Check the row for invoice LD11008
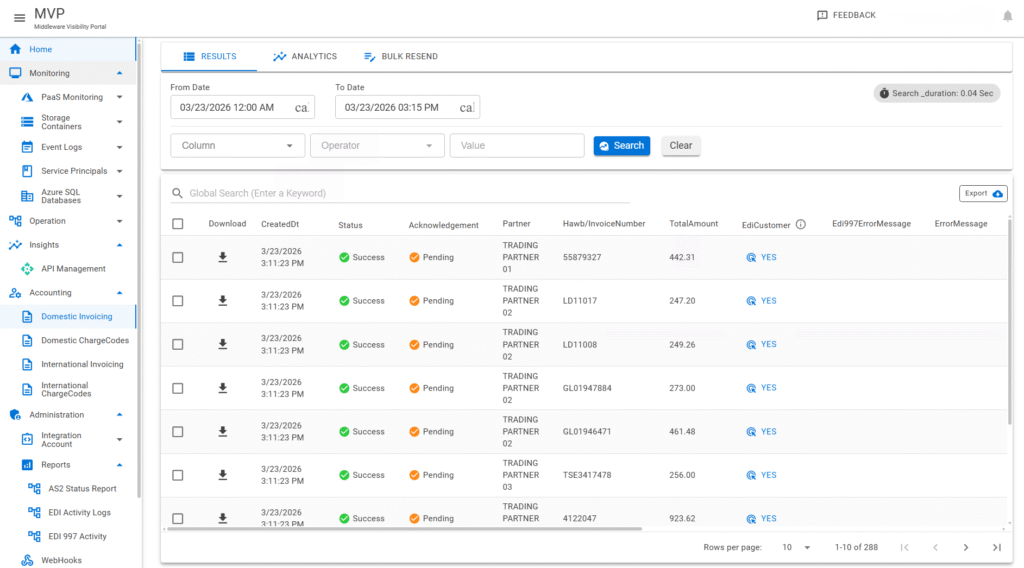Image resolution: width=1024 pixels, height=568 pixels. [178, 344]
